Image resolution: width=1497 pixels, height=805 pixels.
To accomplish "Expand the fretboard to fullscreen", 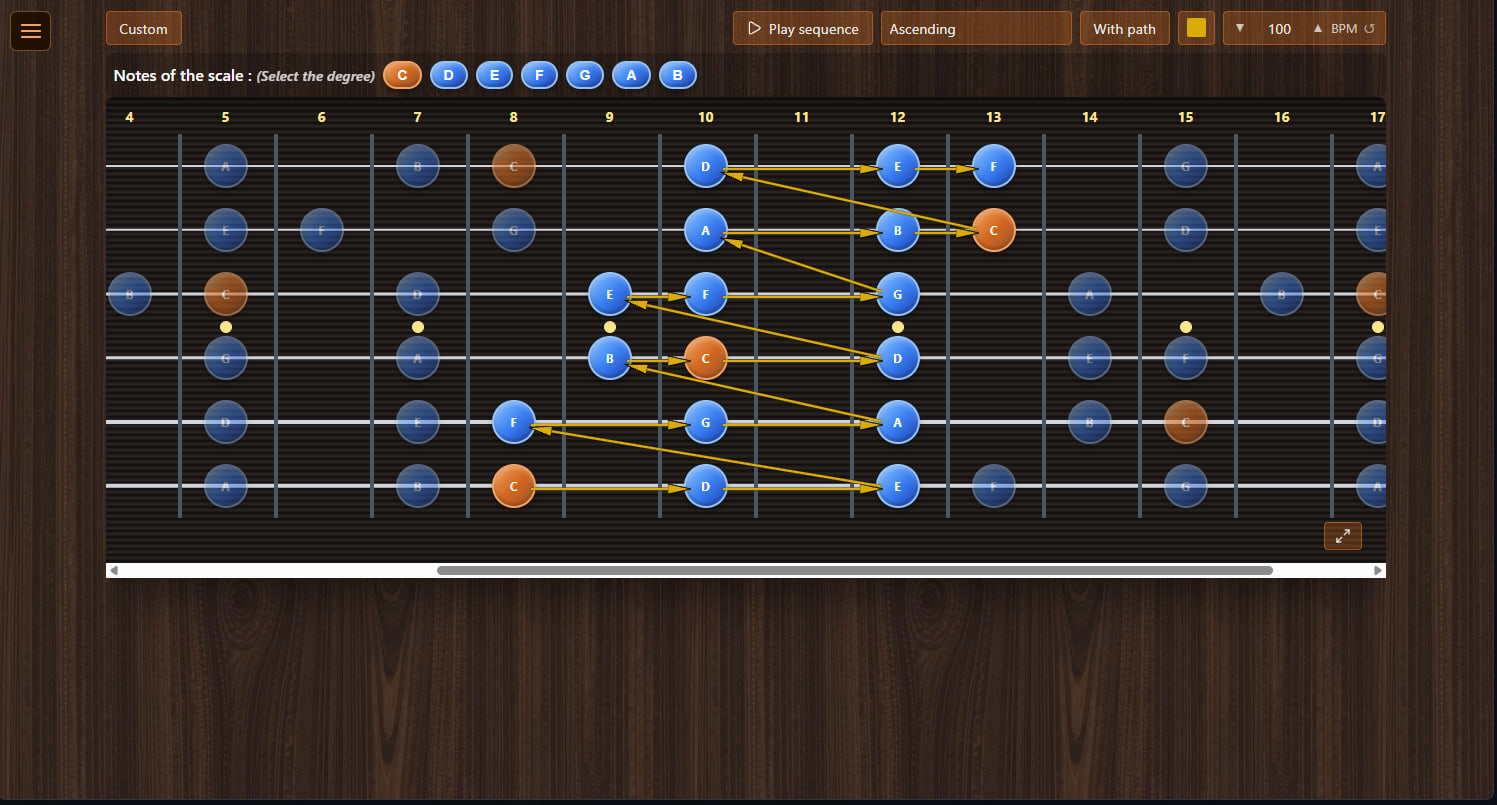I will point(1343,536).
